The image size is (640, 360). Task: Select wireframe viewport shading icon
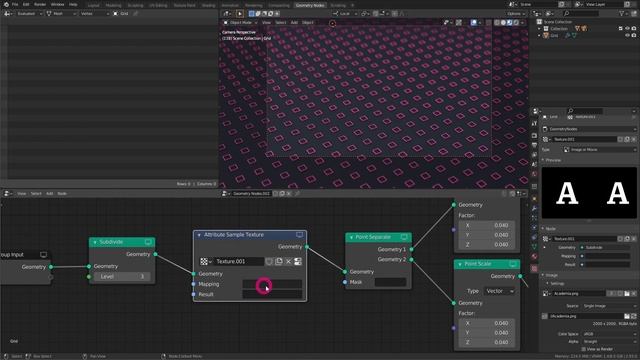coord(497,22)
